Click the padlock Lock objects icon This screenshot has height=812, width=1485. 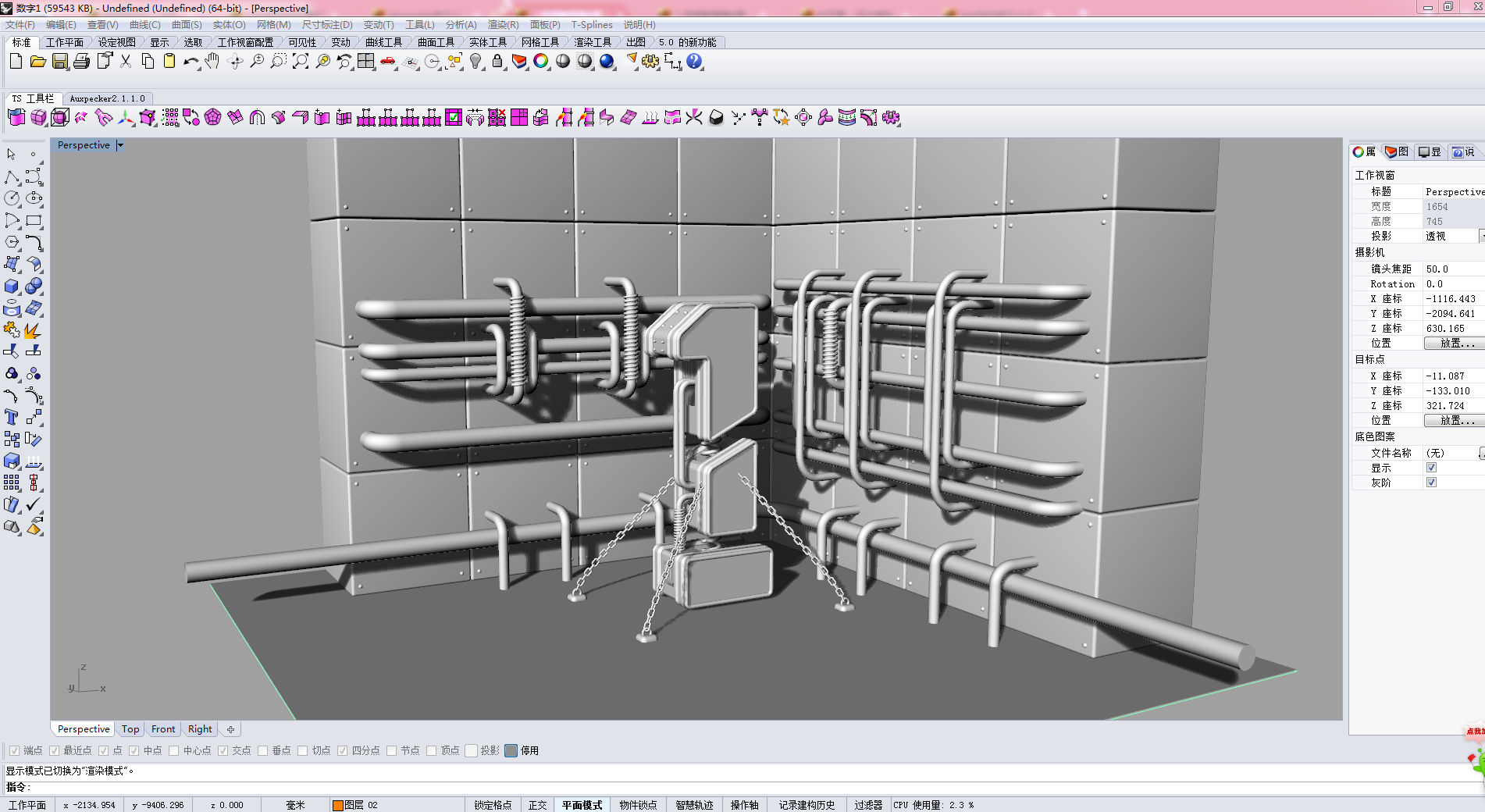coord(497,61)
